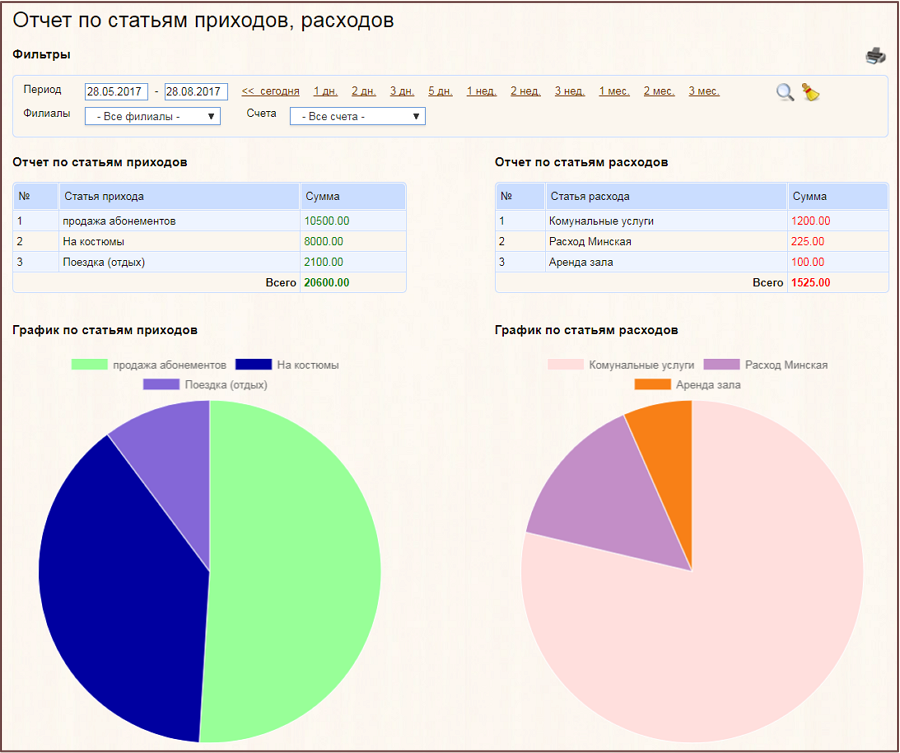Click the 100.00 expense amount
Viewport: 900px width, 753px height.
point(808,262)
